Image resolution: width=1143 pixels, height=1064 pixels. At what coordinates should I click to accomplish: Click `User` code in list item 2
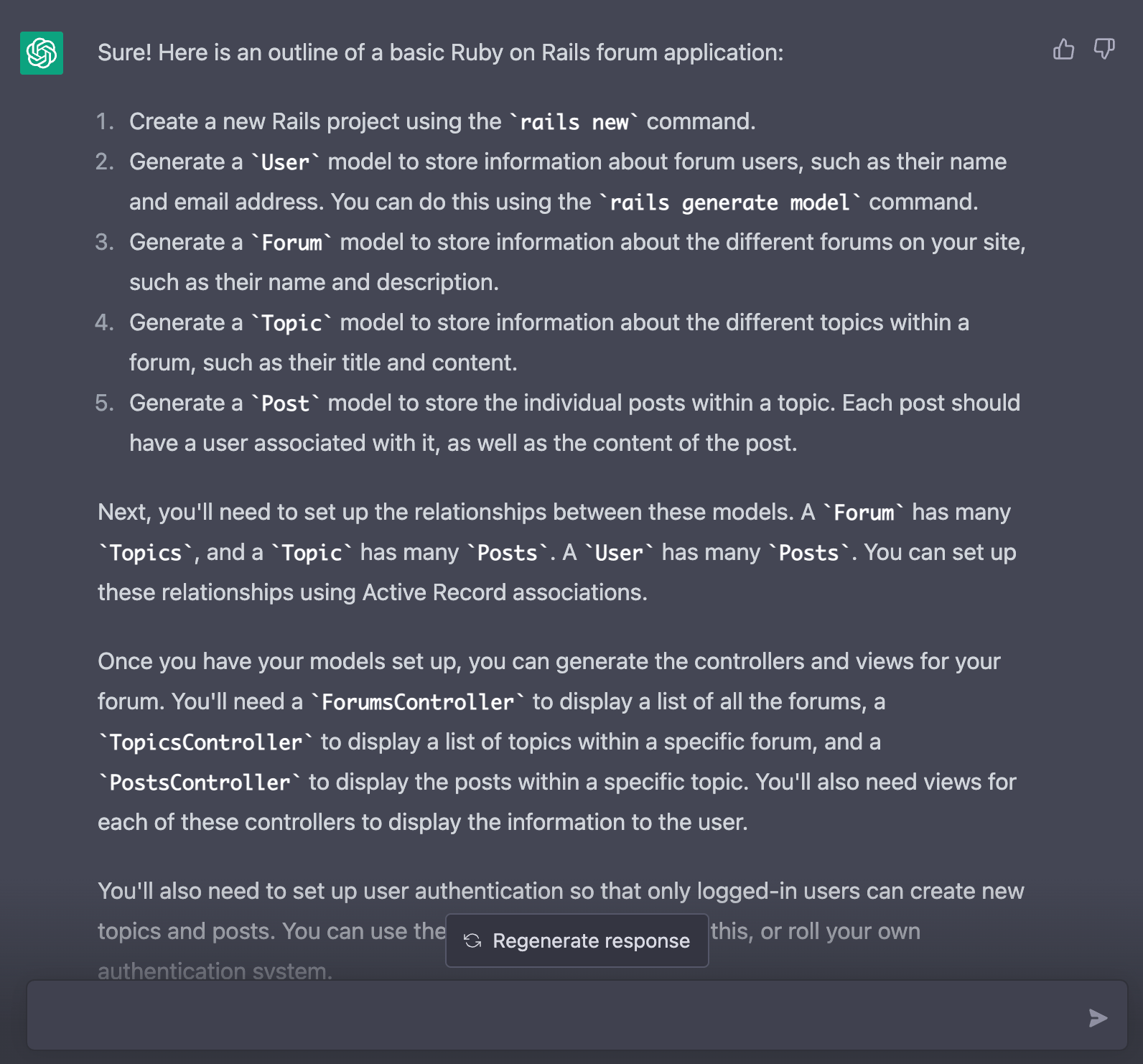pyautogui.click(x=285, y=162)
